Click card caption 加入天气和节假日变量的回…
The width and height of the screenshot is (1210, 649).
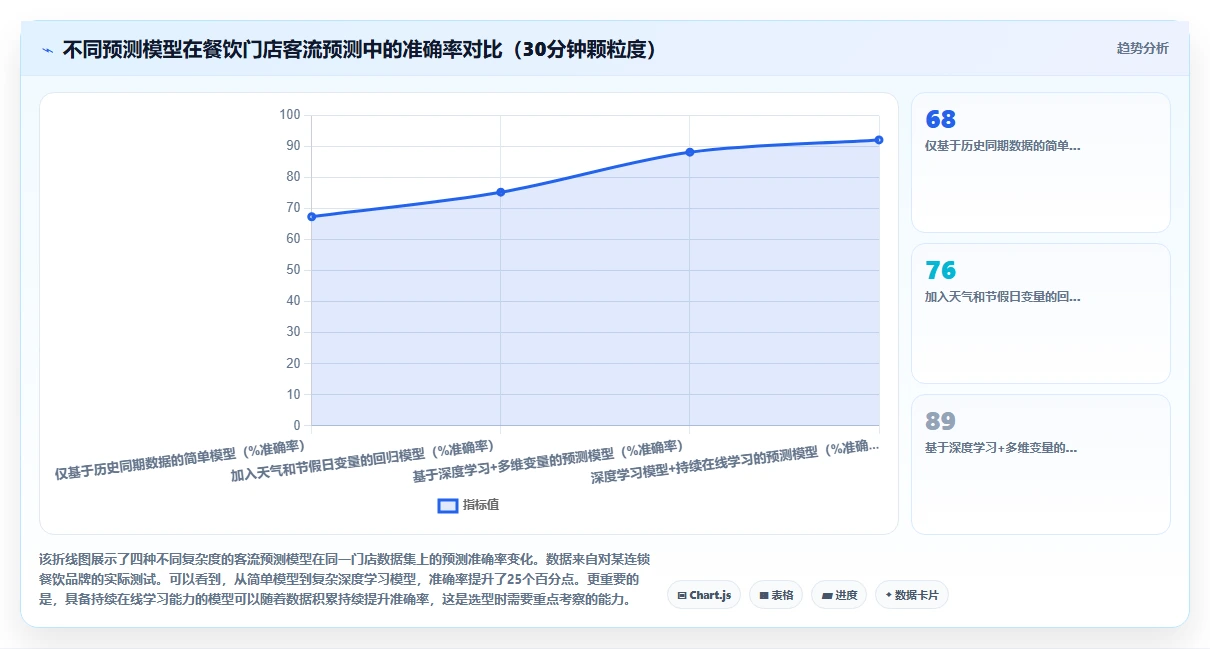1003,297
